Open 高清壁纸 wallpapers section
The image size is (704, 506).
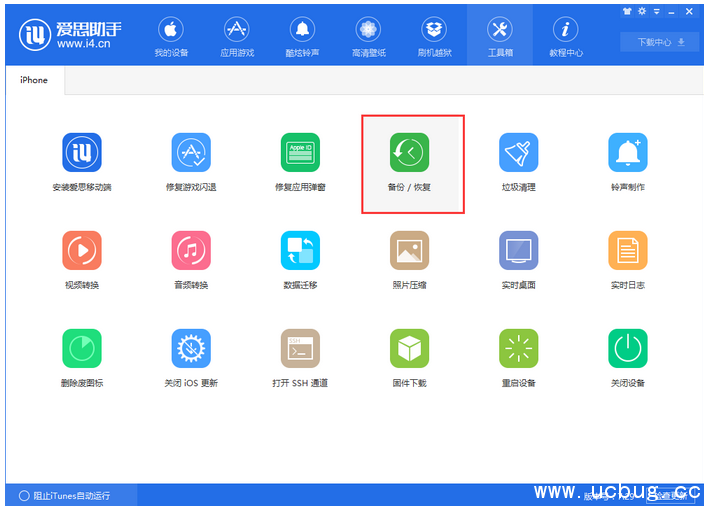coord(369,37)
